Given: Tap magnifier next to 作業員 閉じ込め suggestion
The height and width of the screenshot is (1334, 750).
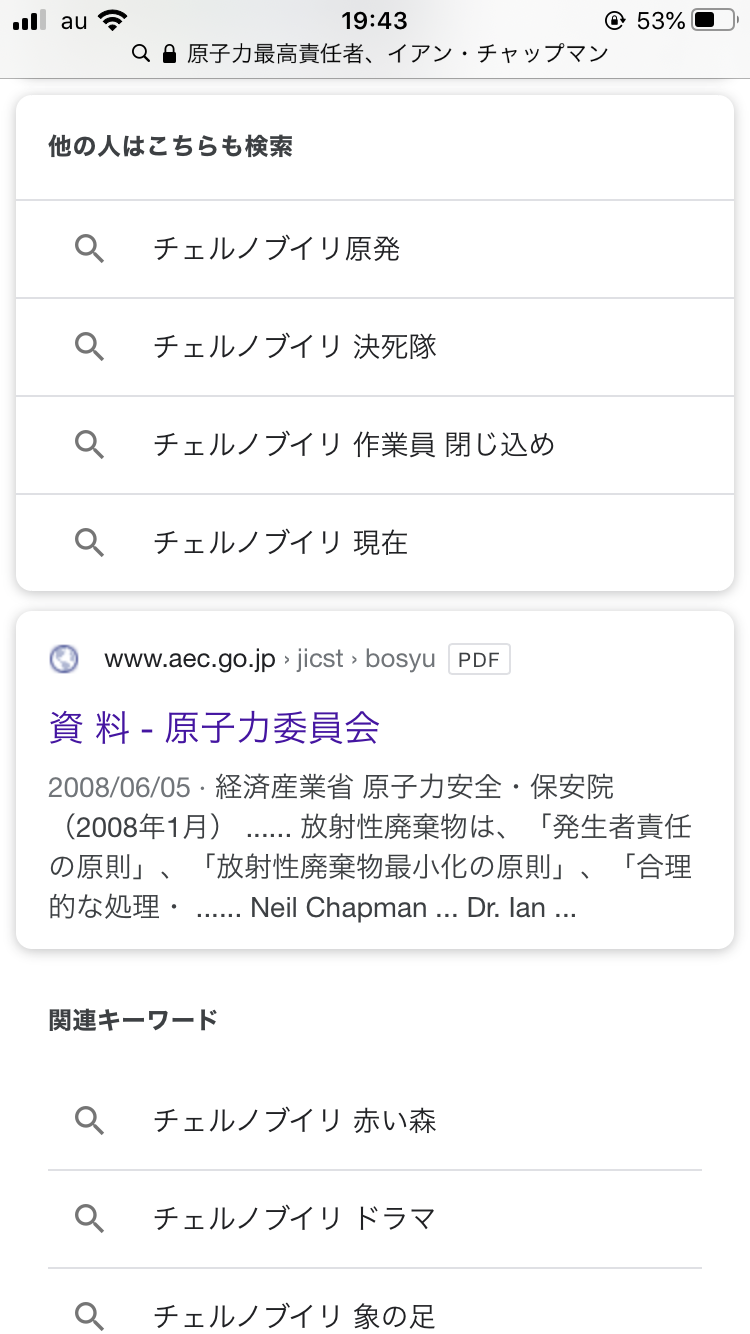Looking at the screenshot, I should coord(90,445).
